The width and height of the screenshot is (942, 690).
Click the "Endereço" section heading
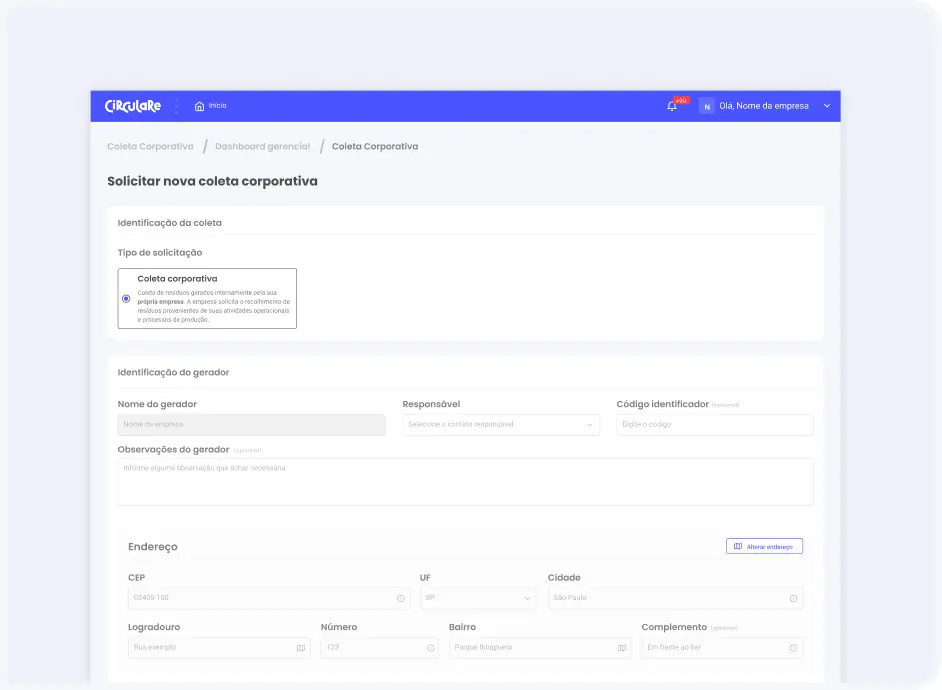tap(153, 546)
